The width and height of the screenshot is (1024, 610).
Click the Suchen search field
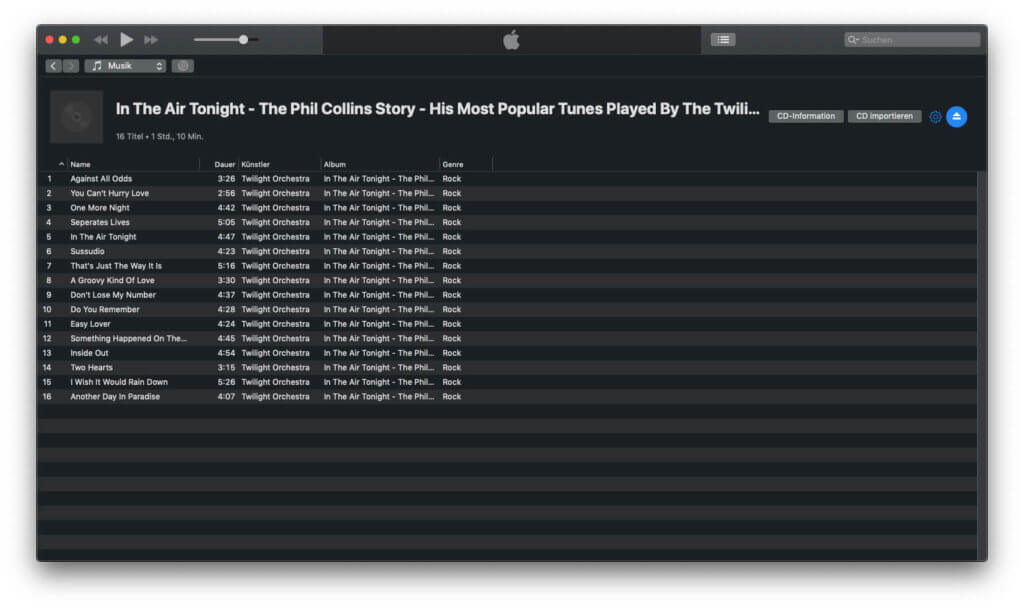click(x=910, y=39)
